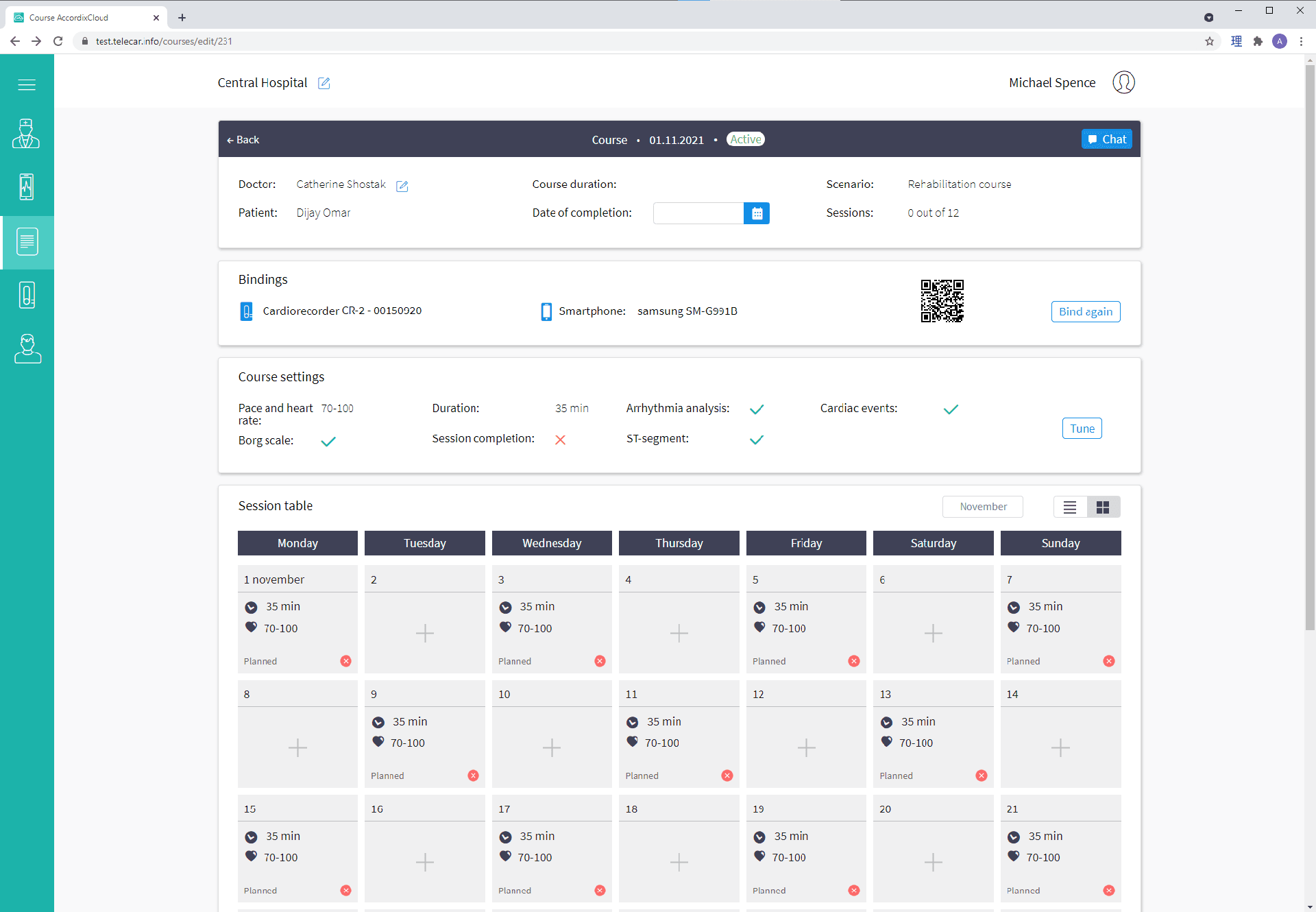1316x912 pixels.
Task: Click the Rehabilitation course scenario text
Action: 960,184
